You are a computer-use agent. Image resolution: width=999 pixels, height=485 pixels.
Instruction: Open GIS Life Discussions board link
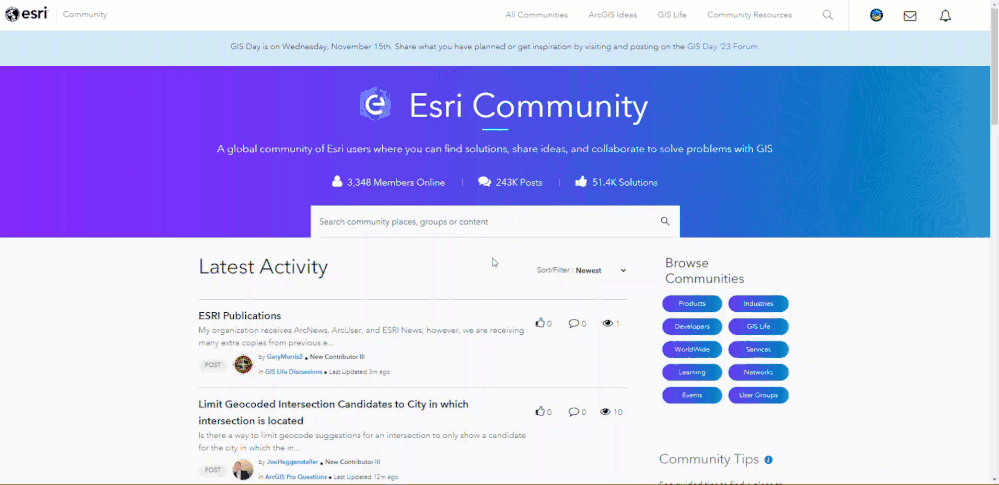pos(294,372)
